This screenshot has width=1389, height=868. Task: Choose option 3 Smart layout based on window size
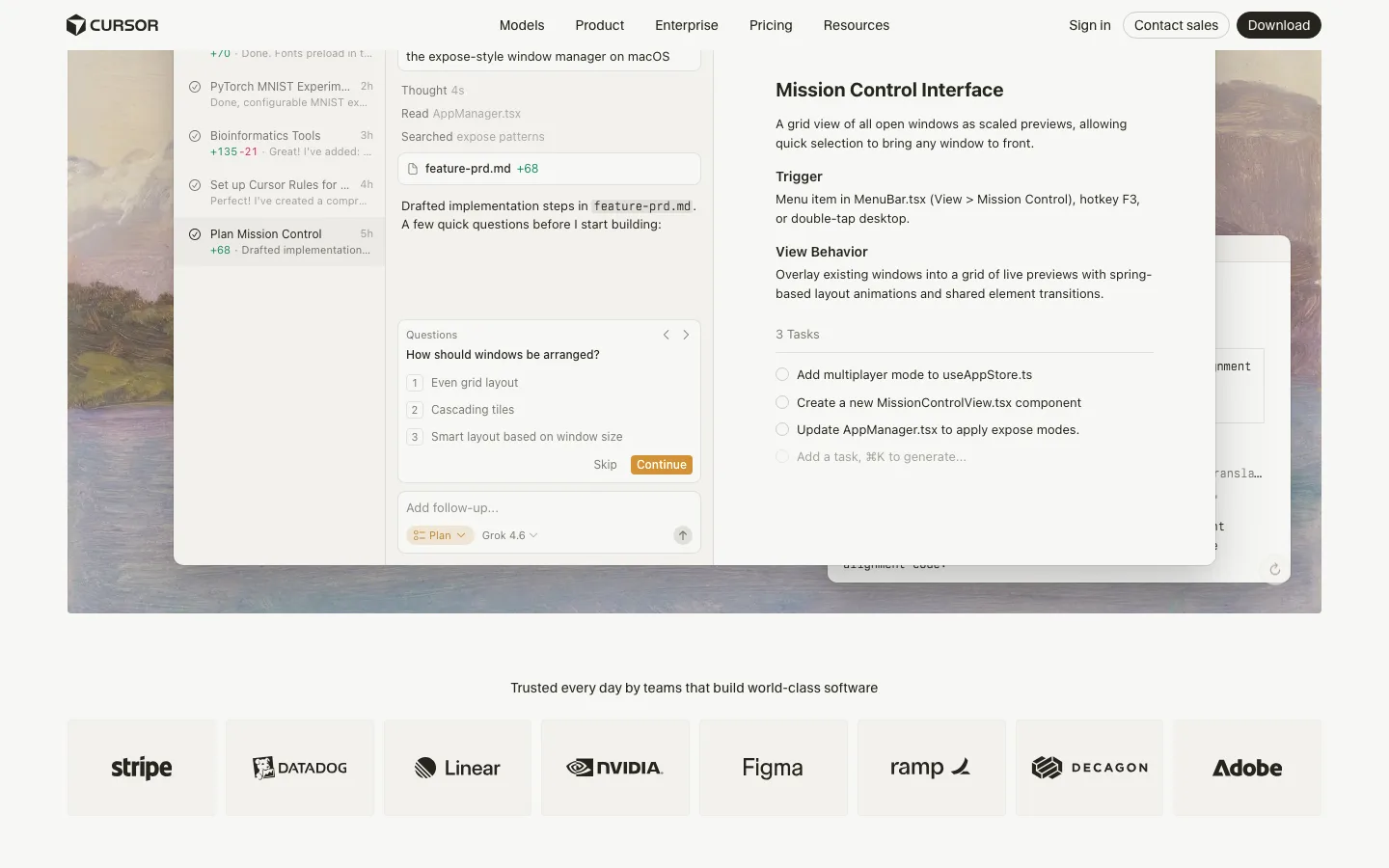(549, 437)
